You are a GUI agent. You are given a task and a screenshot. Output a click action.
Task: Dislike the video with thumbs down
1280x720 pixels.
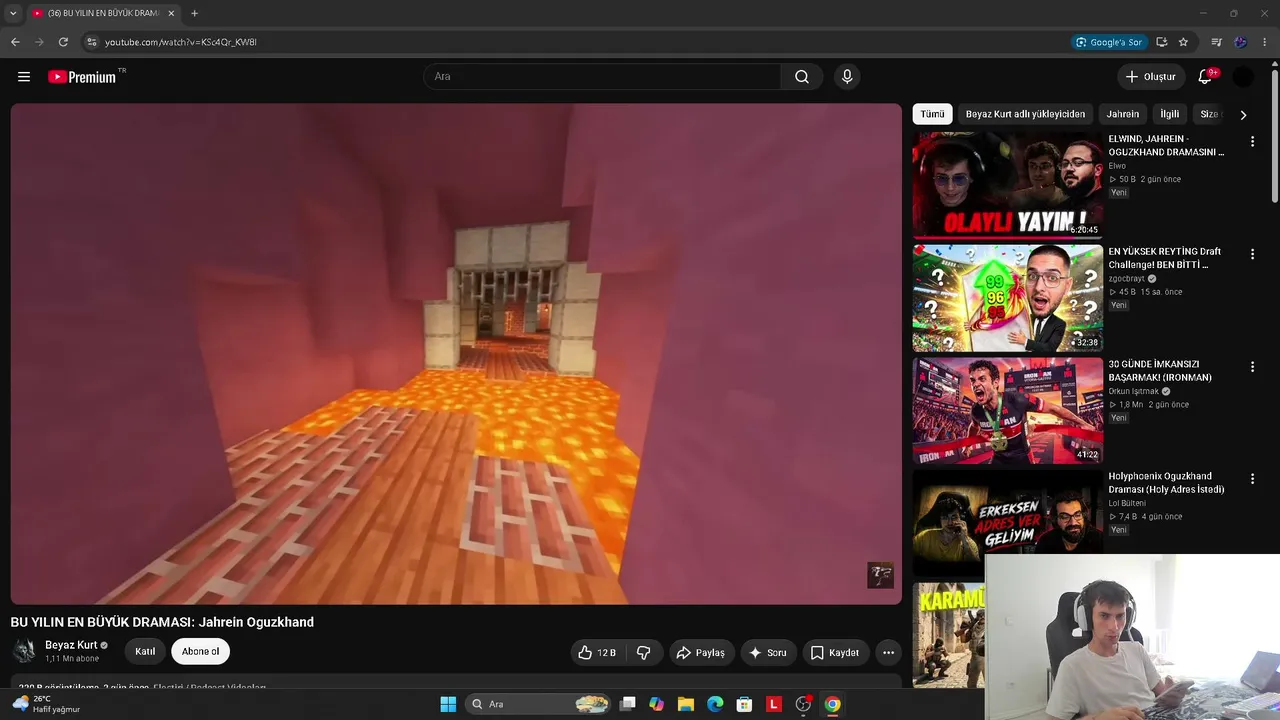click(644, 653)
